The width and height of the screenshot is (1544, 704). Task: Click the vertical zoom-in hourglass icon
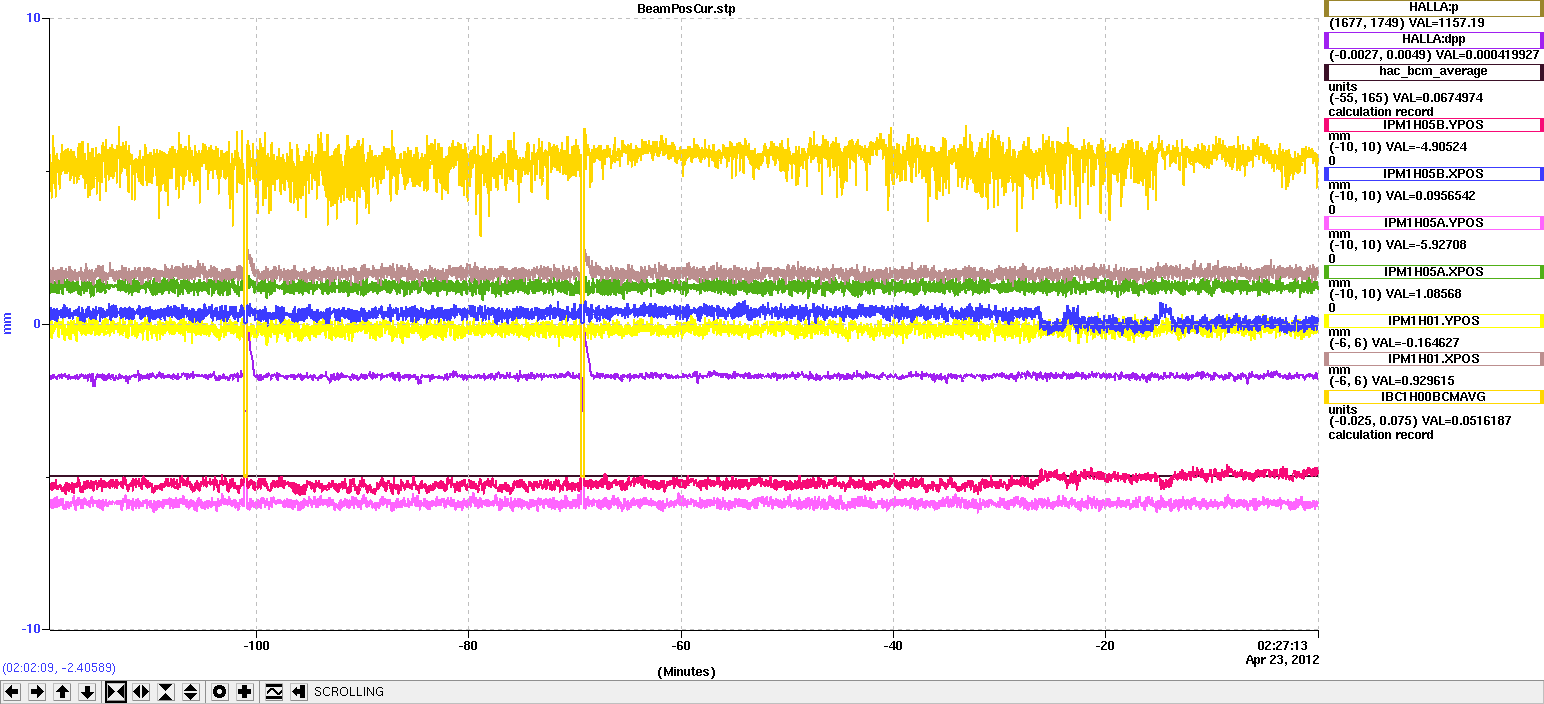[x=166, y=692]
